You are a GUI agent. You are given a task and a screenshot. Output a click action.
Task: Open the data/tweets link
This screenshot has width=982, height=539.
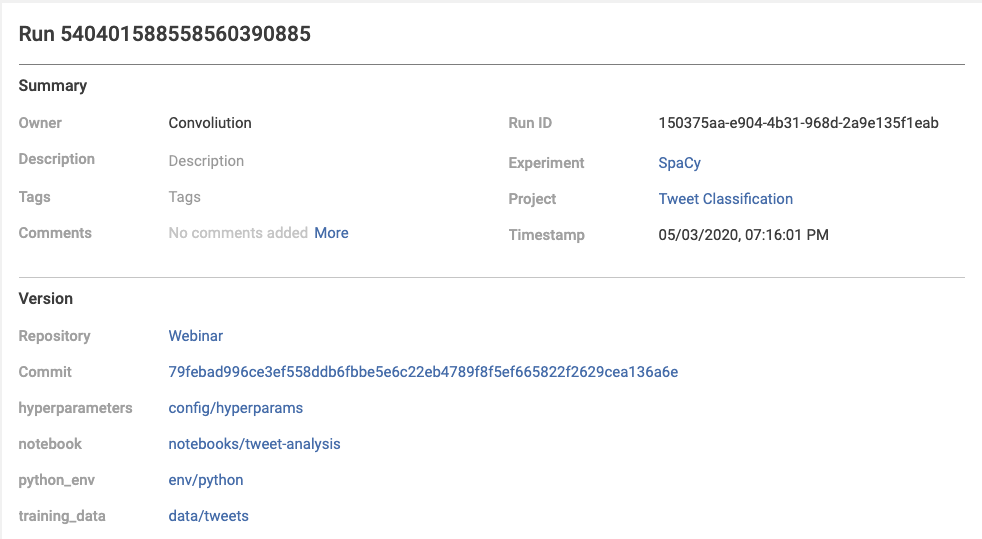pos(209,516)
